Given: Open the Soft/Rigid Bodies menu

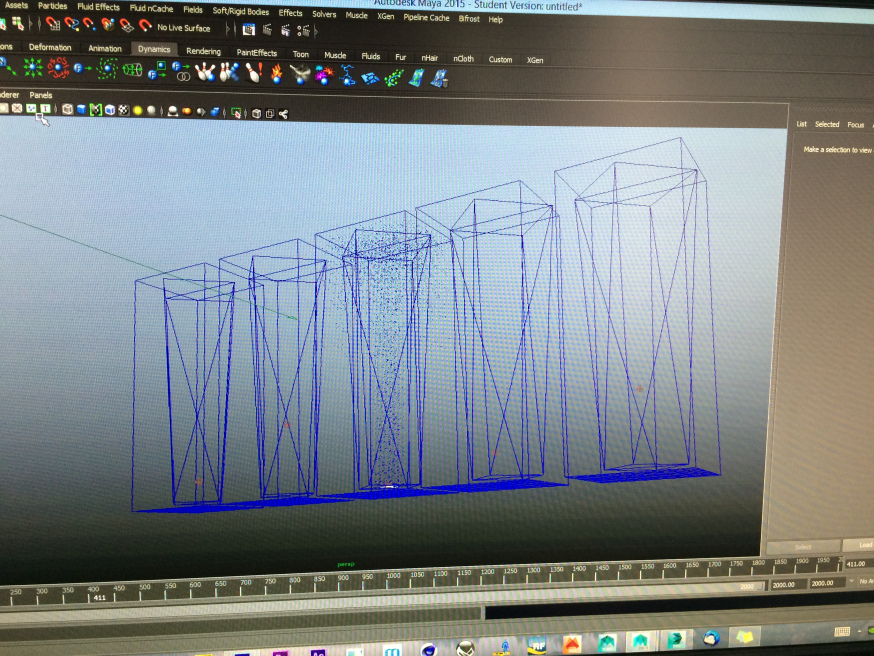Looking at the screenshot, I should [240, 11].
